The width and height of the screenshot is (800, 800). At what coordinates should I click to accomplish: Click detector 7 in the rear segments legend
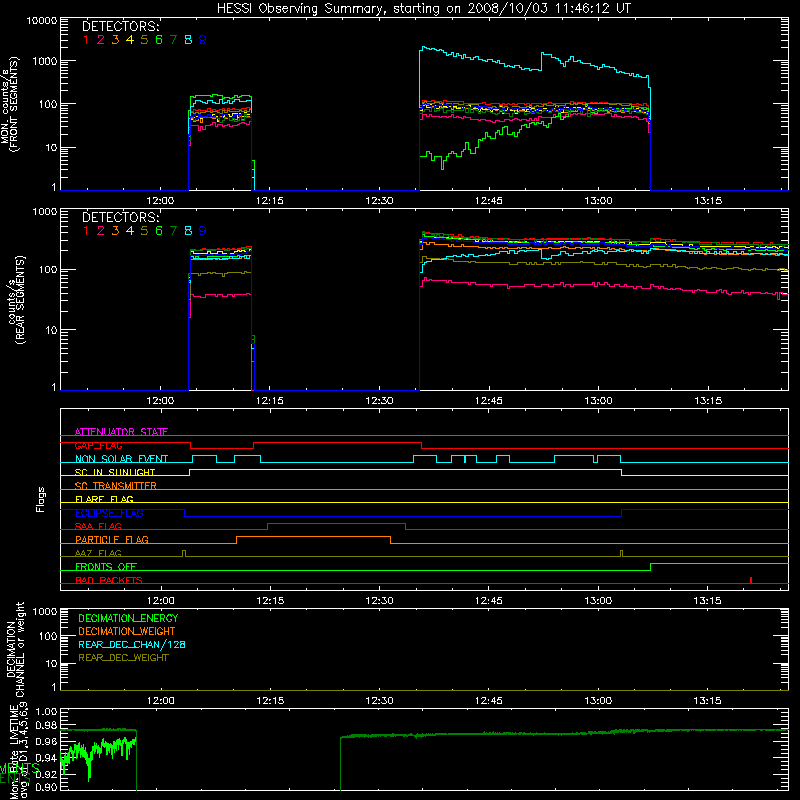click(x=173, y=231)
